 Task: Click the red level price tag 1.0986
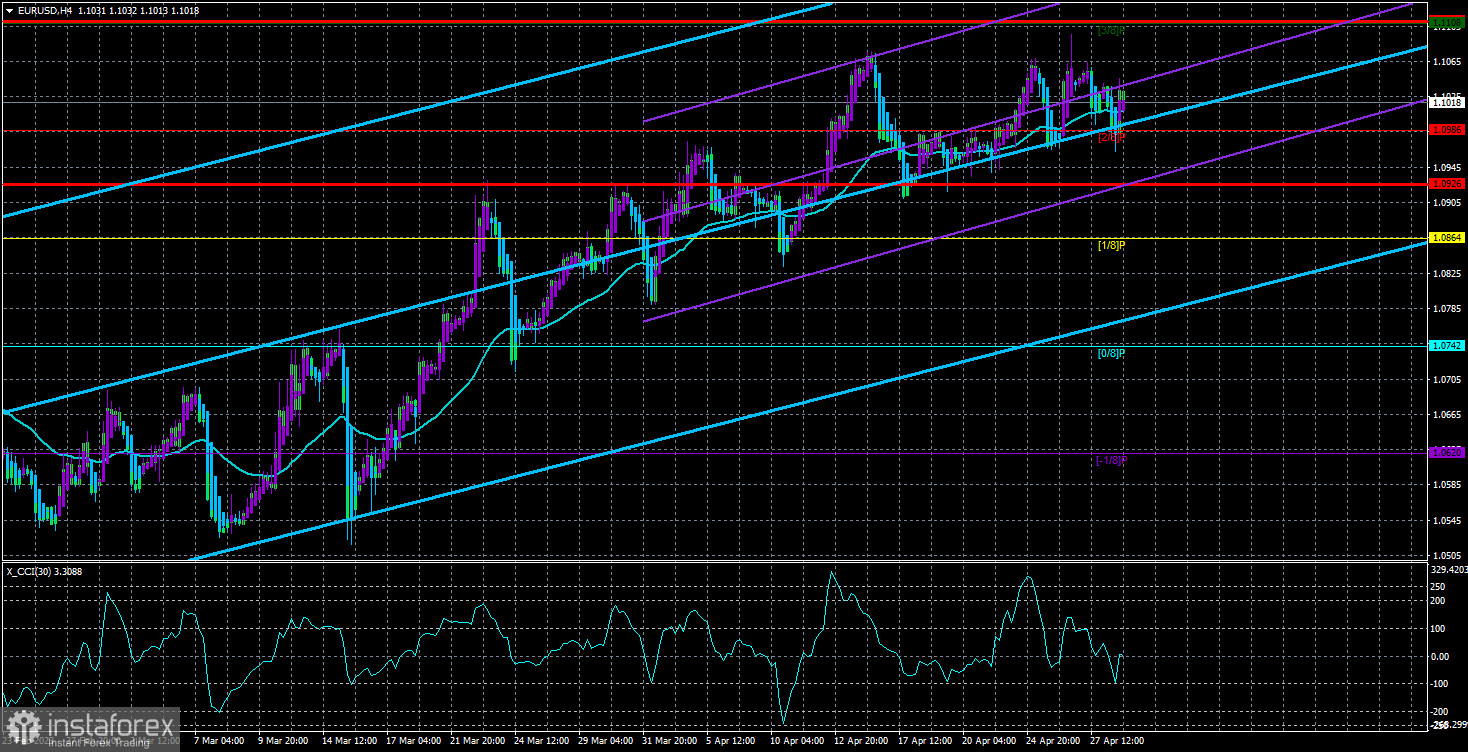tap(1447, 130)
